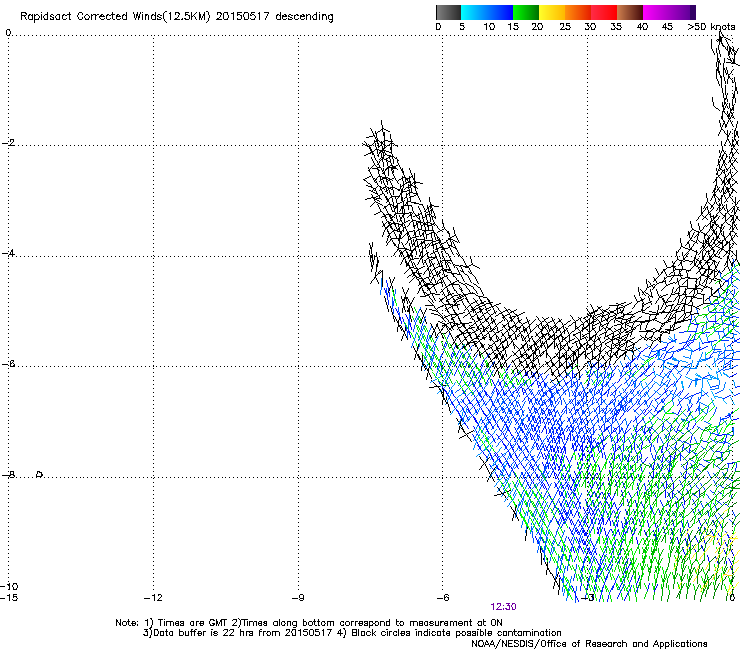This screenshot has width=740, height=650.
Task: Click the -2 latitude axis label
Action: [x=8, y=143]
